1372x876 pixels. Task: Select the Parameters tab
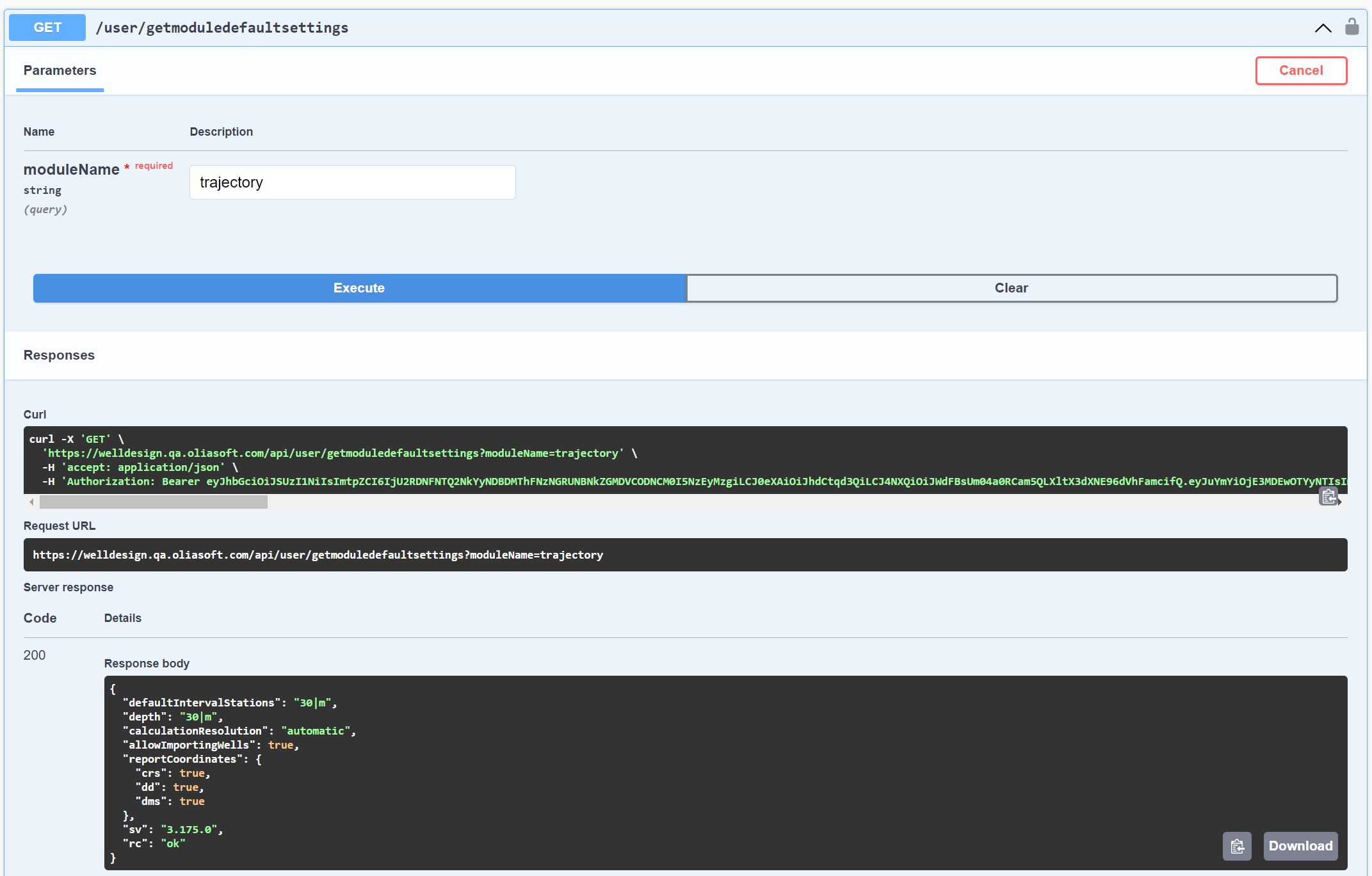click(x=60, y=70)
